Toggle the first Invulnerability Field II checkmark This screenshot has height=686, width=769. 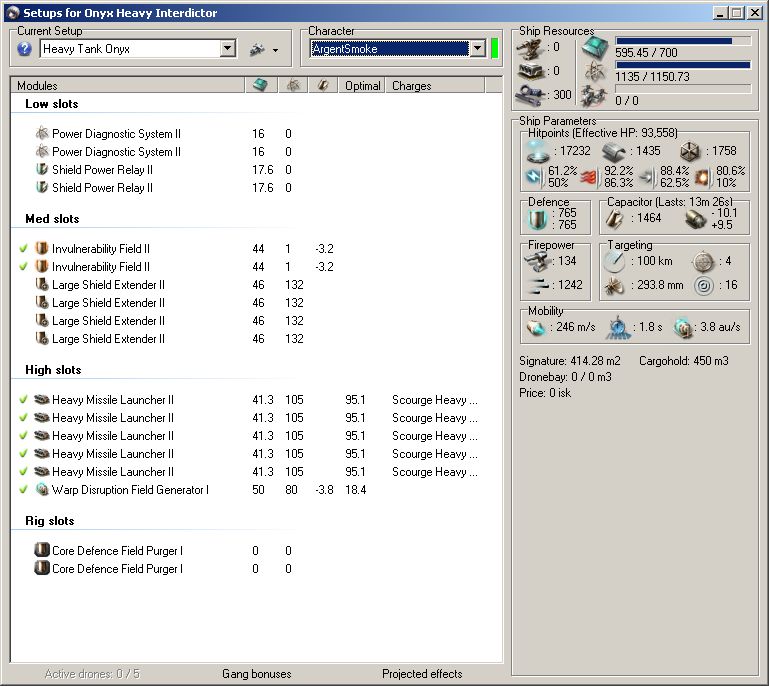pos(23,249)
